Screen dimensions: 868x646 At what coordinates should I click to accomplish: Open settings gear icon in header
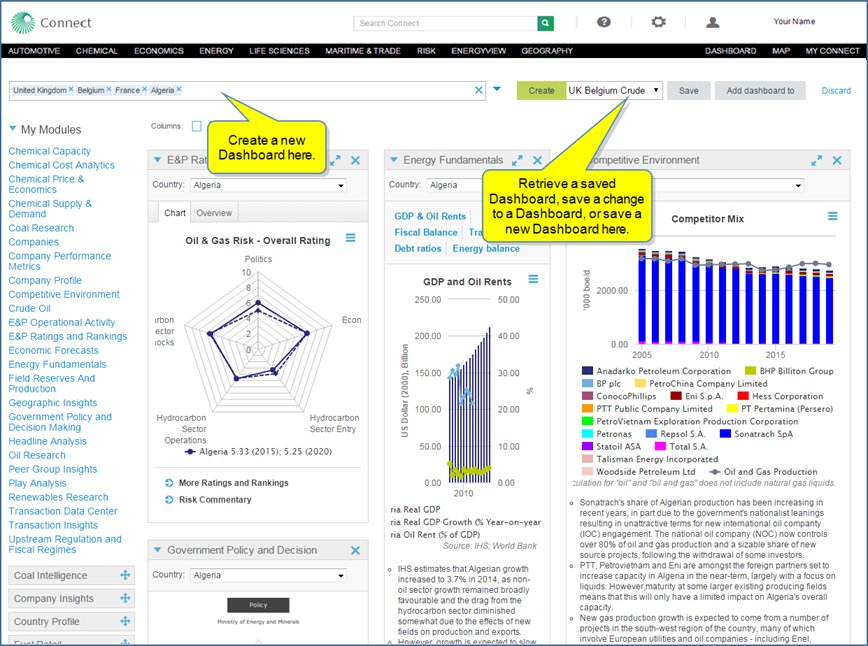[658, 22]
